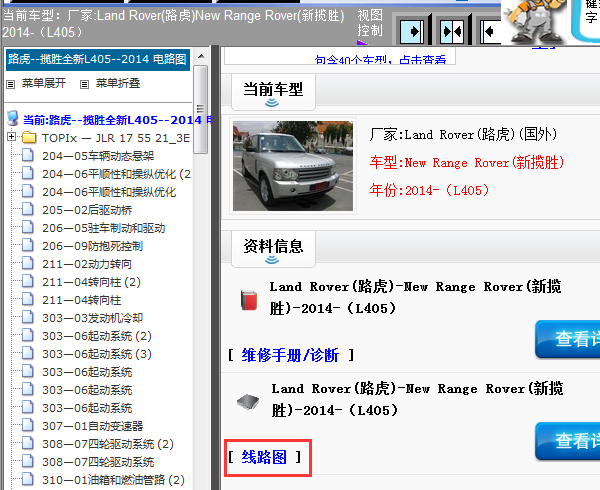The image size is (600, 490).
Task: Open 211—02动力转向 document
Action: click(x=87, y=264)
